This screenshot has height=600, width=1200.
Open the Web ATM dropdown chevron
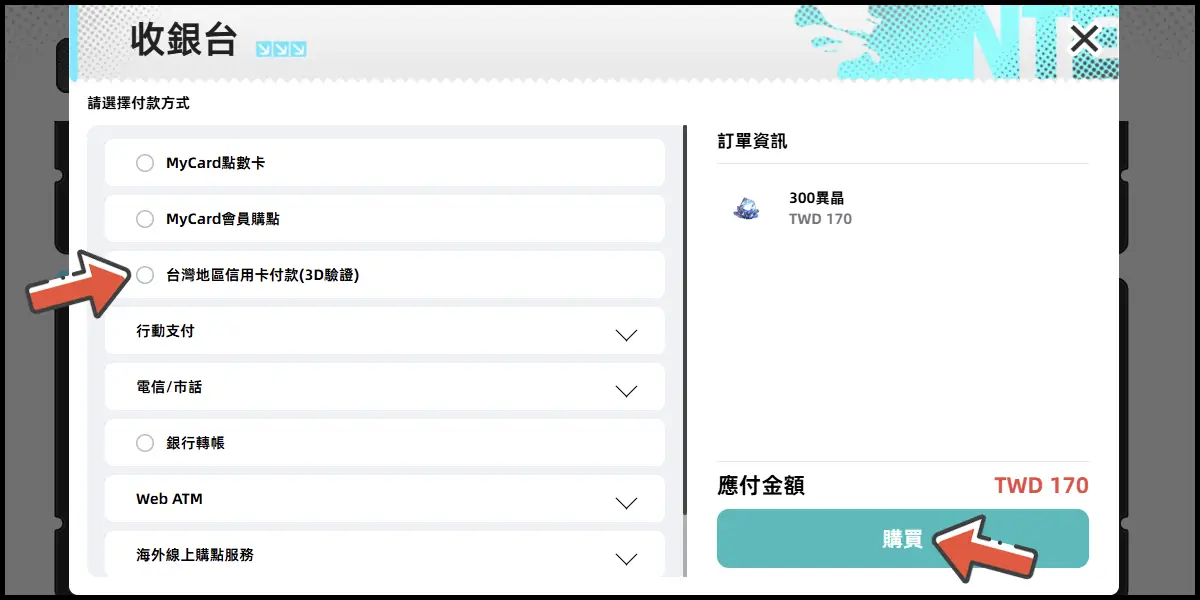(626, 503)
